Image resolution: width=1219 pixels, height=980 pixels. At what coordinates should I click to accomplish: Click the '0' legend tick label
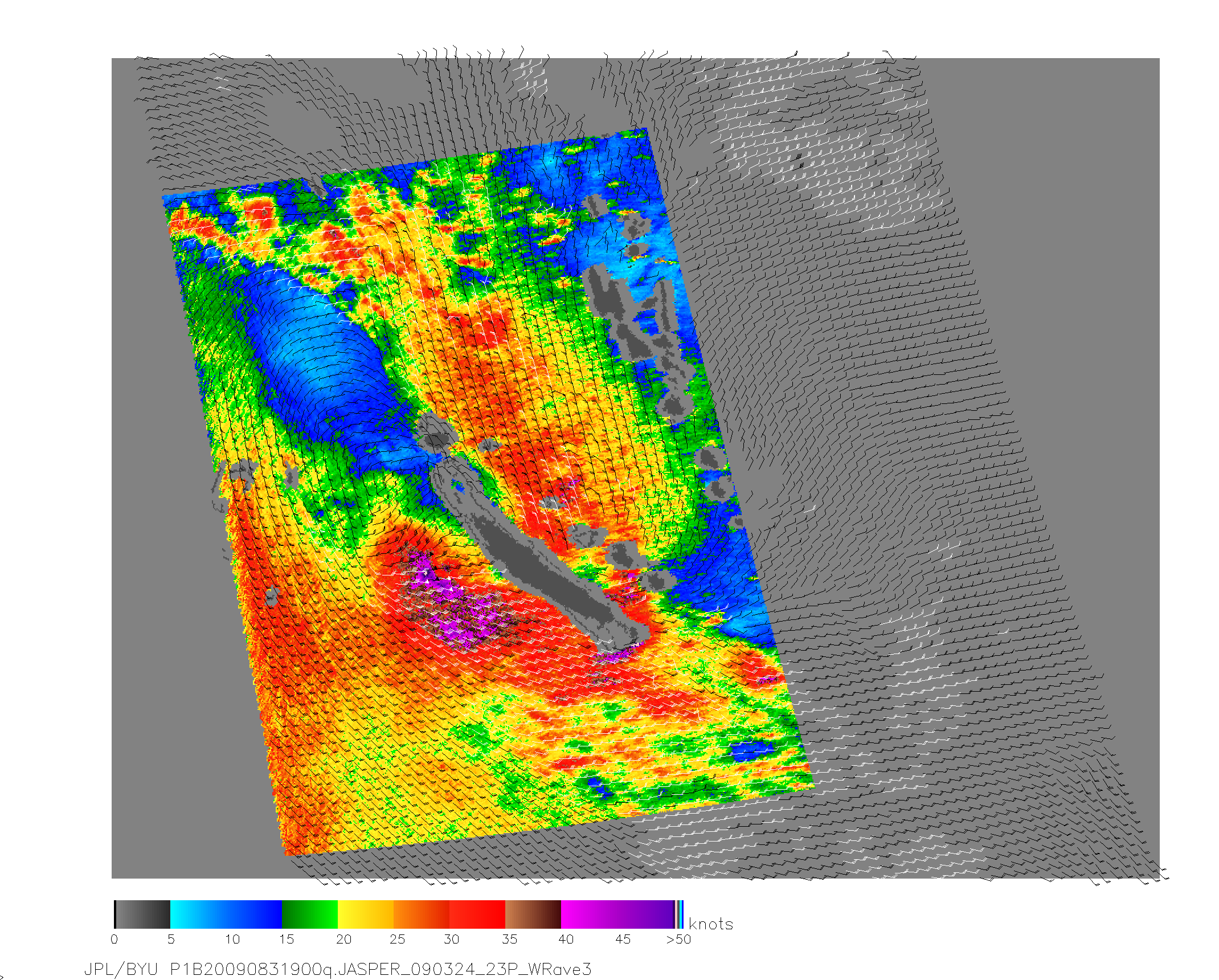(x=114, y=939)
